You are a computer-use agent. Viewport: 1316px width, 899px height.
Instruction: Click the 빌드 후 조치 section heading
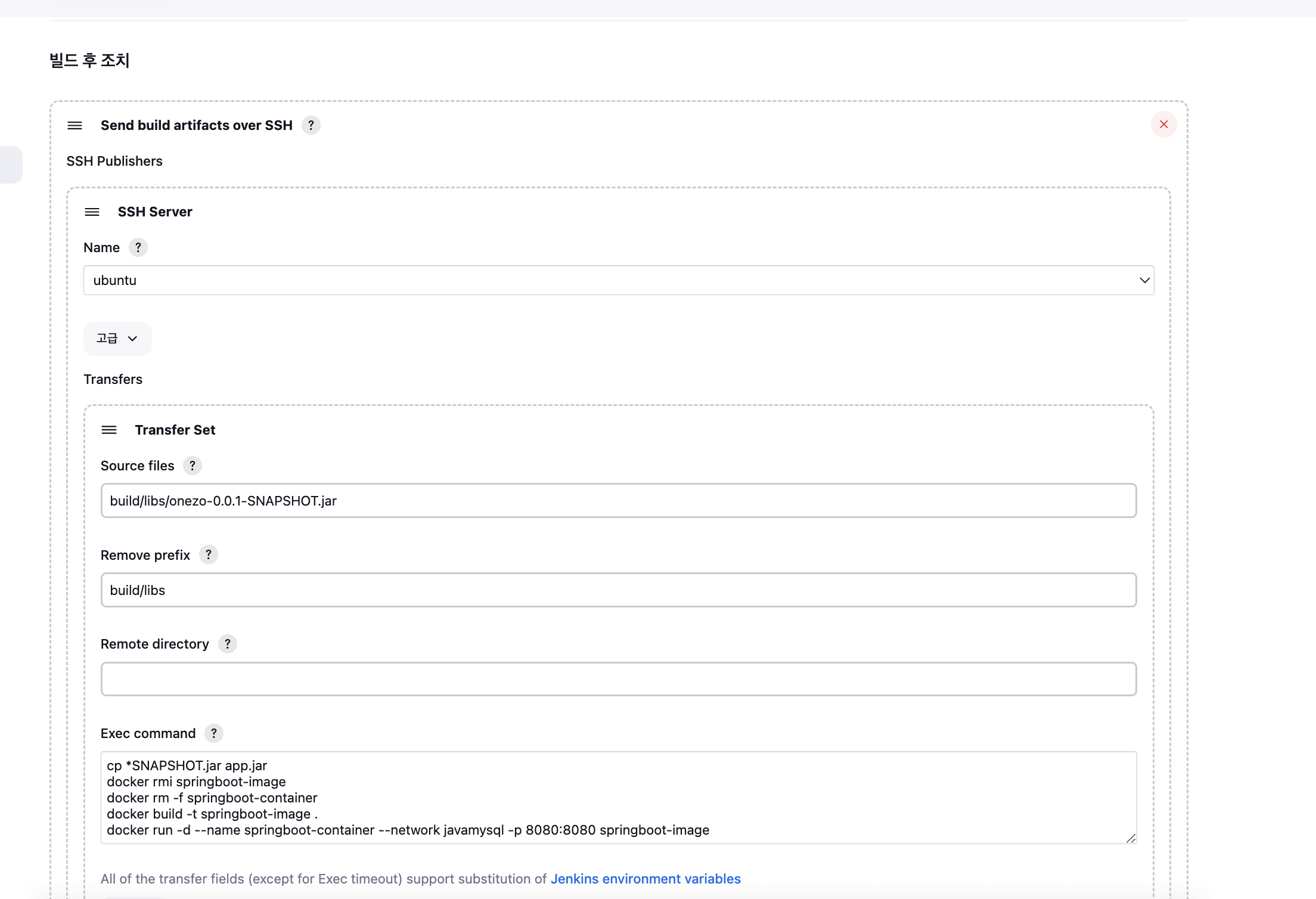[x=89, y=60]
